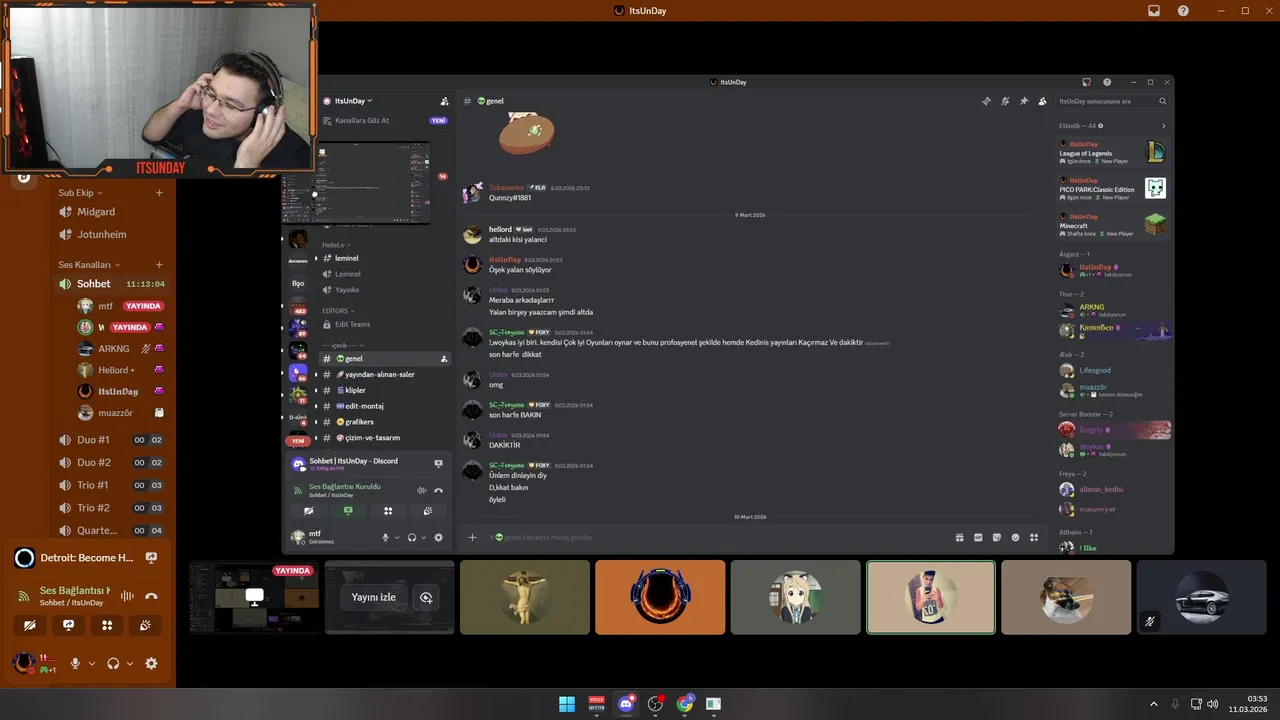Click the YAYINDA stream thumbnail tile
This screenshot has height=720, width=1280.
(255, 597)
